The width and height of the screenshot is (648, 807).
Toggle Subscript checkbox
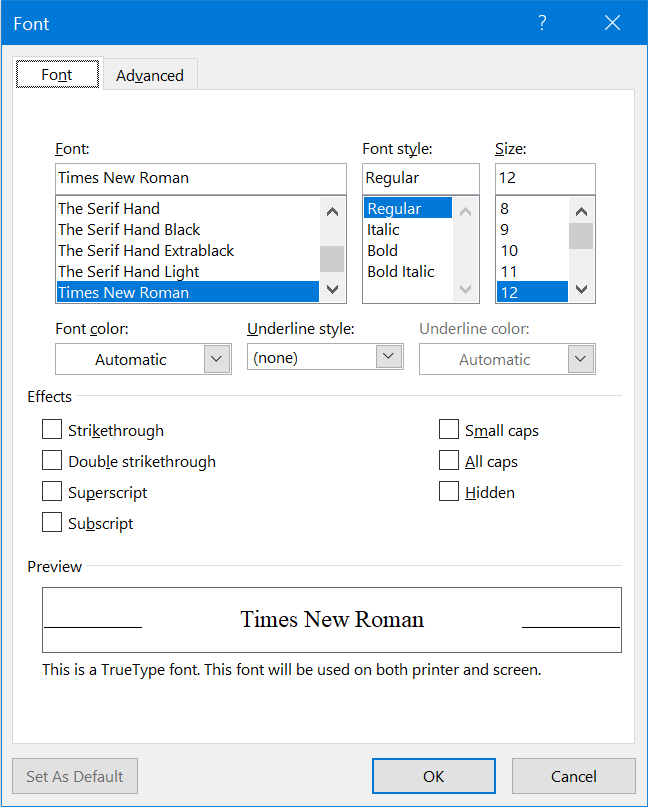point(52,522)
